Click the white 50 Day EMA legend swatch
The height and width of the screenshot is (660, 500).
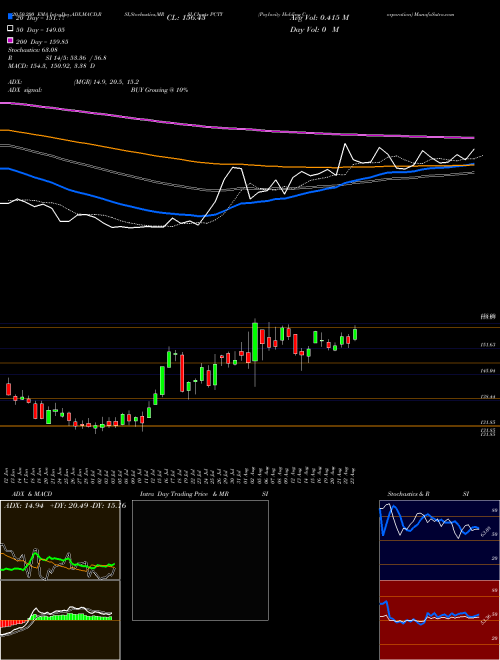[x=10, y=29]
